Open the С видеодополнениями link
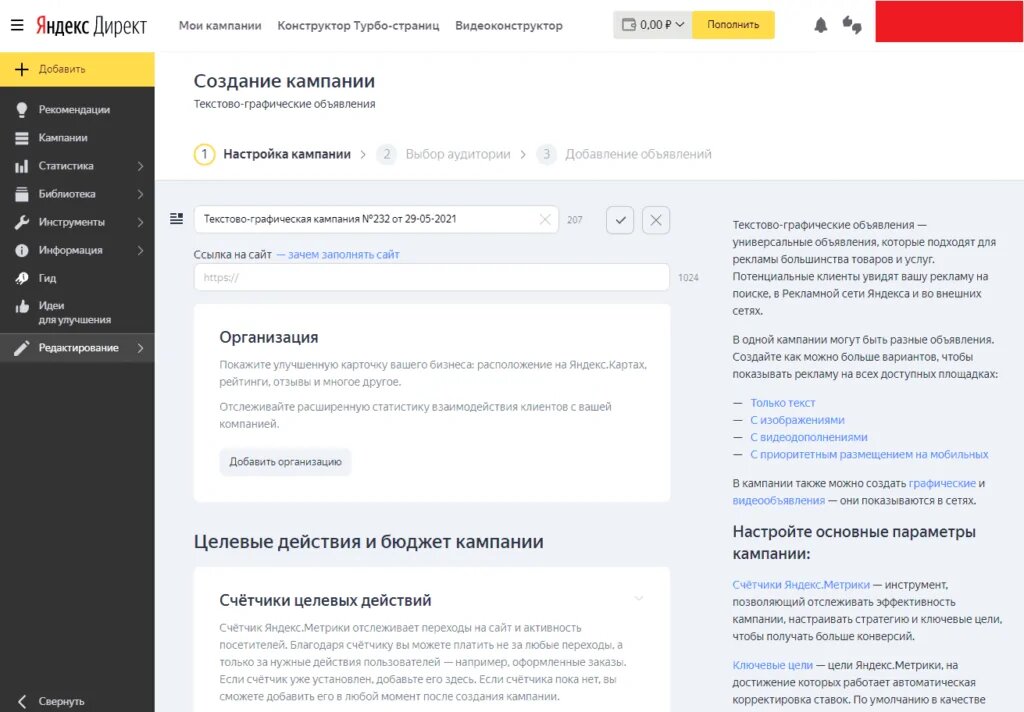Viewport: 1024px width, 712px height. (x=808, y=437)
